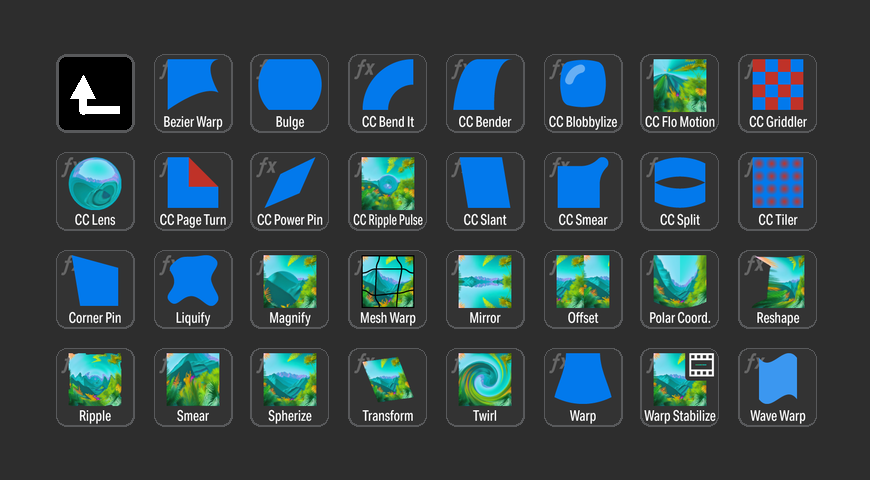Select the Twirl effect
Viewport: 870px width, 480px height.
pos(485,387)
